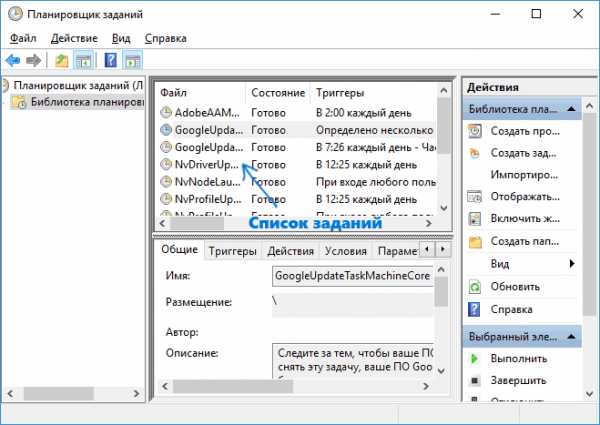600x425 pixels.
Task: Switch to the Действия tab
Action: tap(290, 251)
